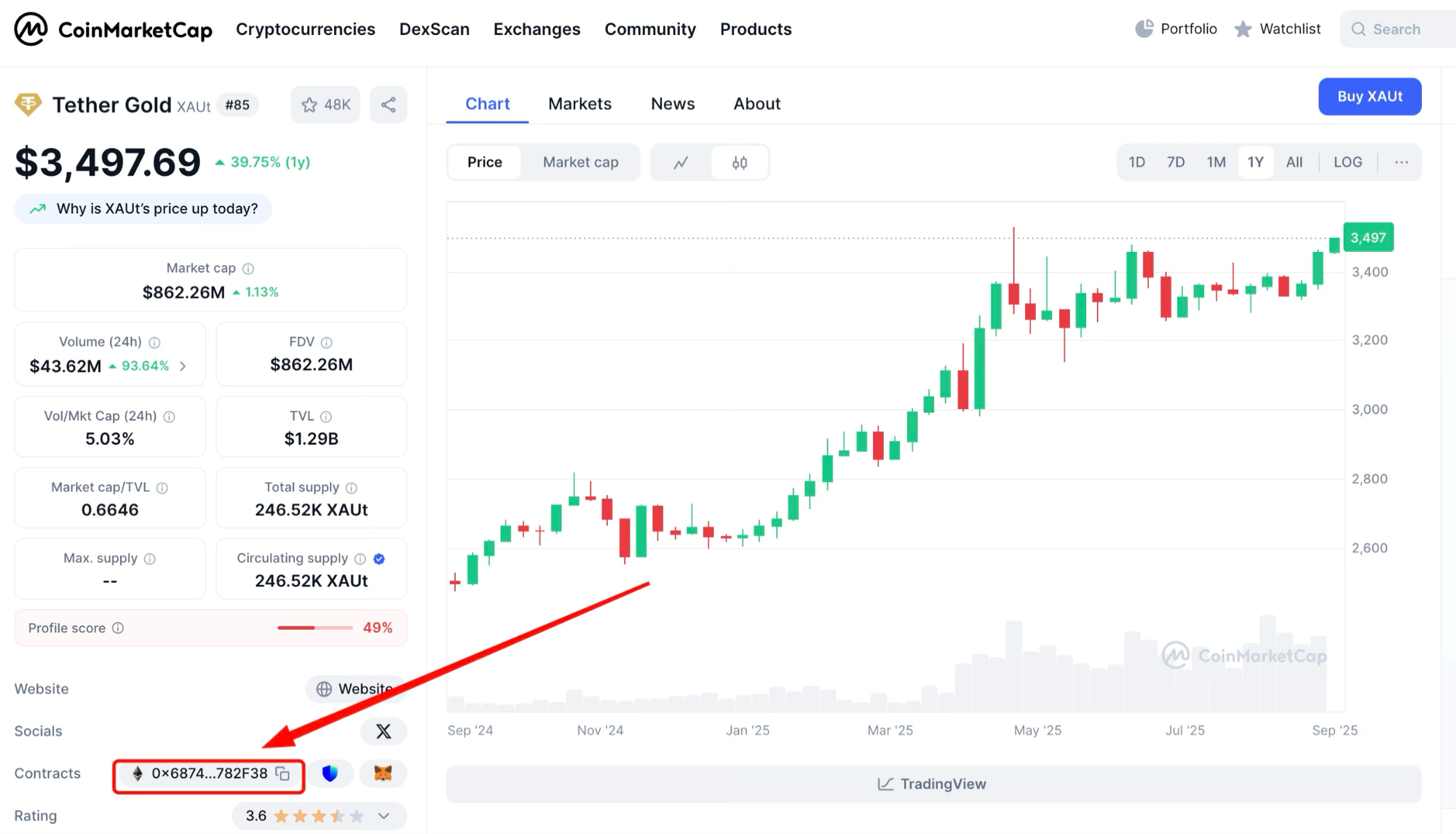Click the blue shield security icon
This screenshot has height=834, width=1456.
(330, 774)
